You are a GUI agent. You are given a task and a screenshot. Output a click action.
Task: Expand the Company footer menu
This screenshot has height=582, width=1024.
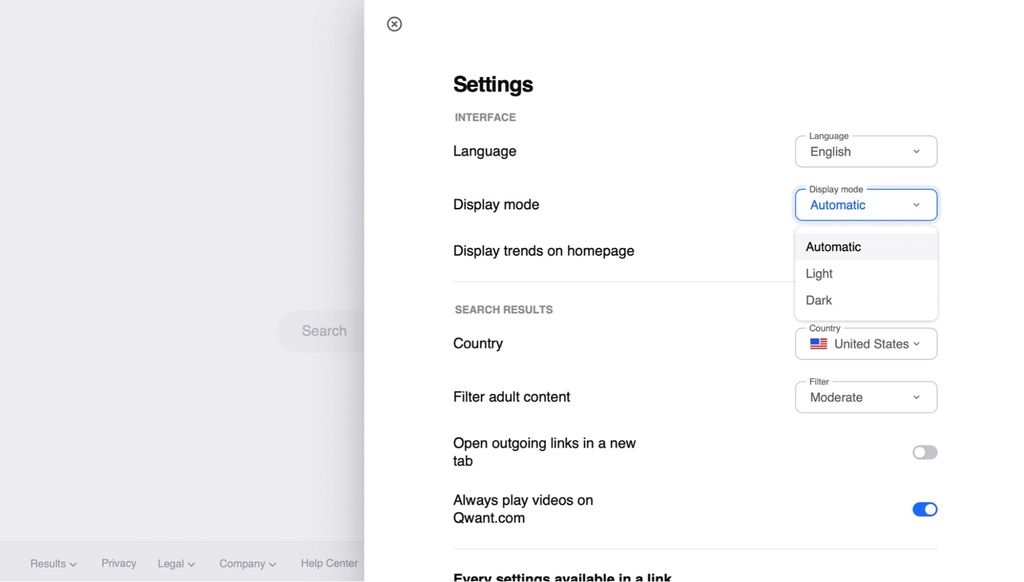247,563
